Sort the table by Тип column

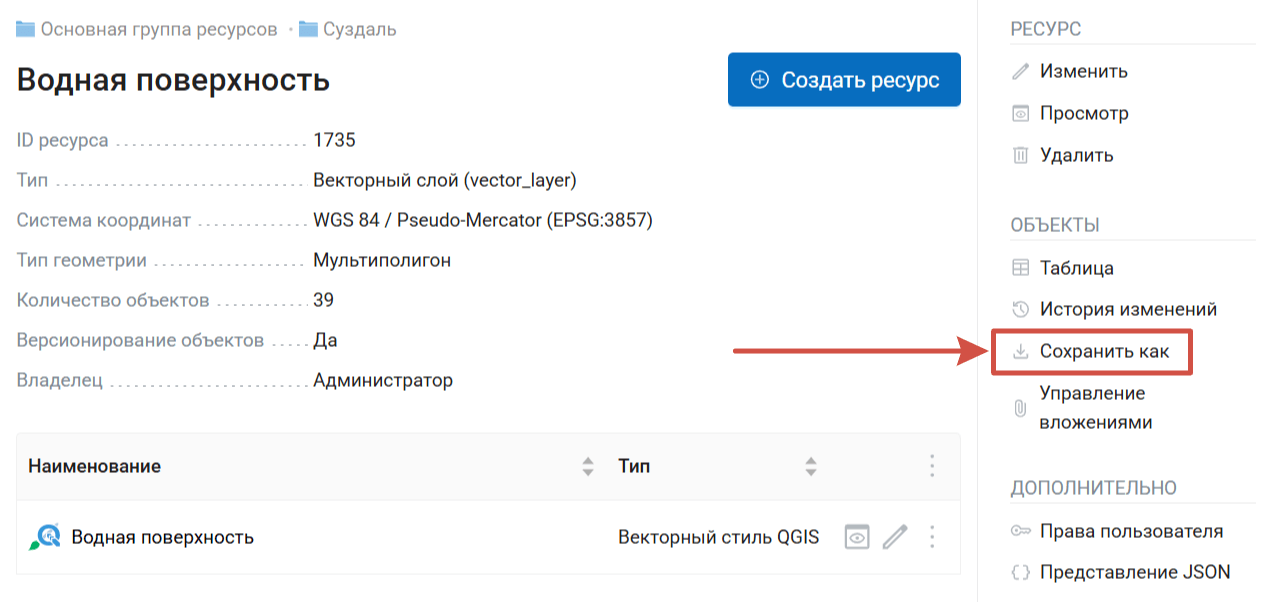pyautogui.click(x=811, y=466)
